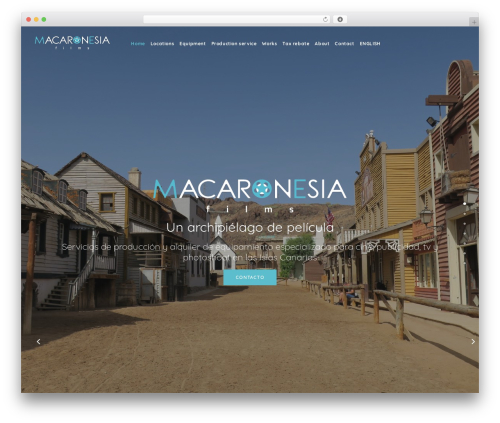Click the CONTACTO button
This screenshot has height=423, width=500.
[250, 277]
